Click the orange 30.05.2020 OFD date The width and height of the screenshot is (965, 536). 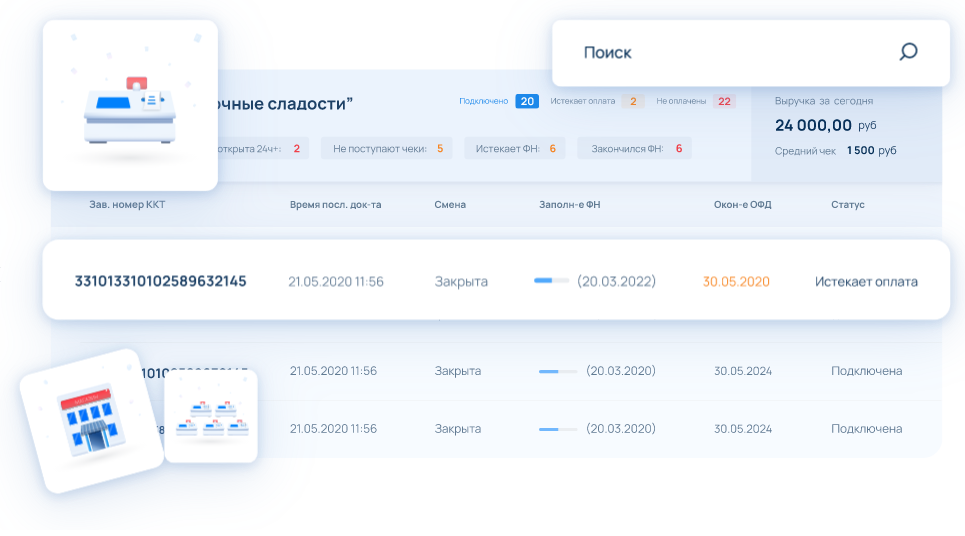click(736, 282)
